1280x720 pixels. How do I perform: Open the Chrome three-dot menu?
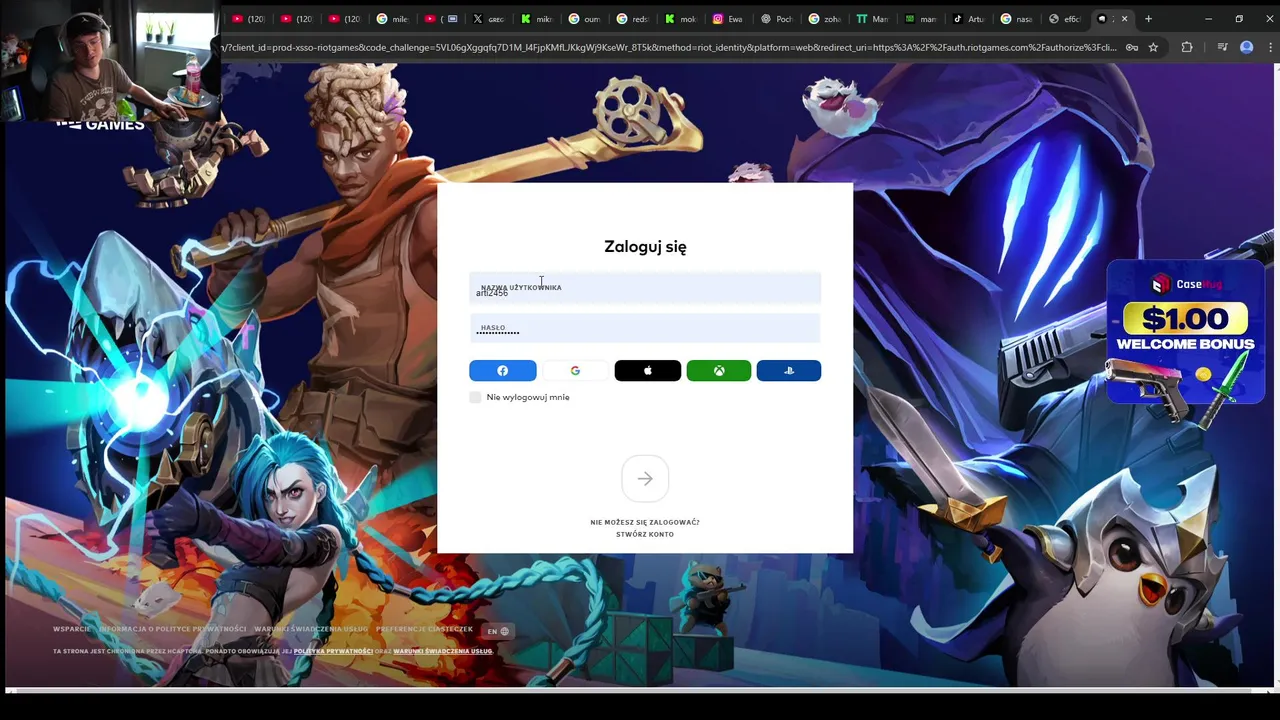point(1268,47)
